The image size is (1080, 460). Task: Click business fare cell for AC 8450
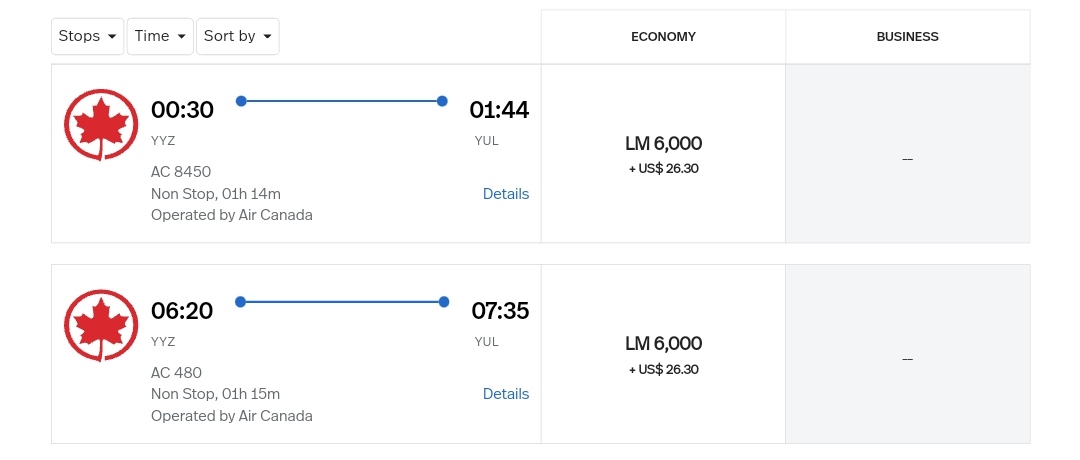[x=907, y=159]
